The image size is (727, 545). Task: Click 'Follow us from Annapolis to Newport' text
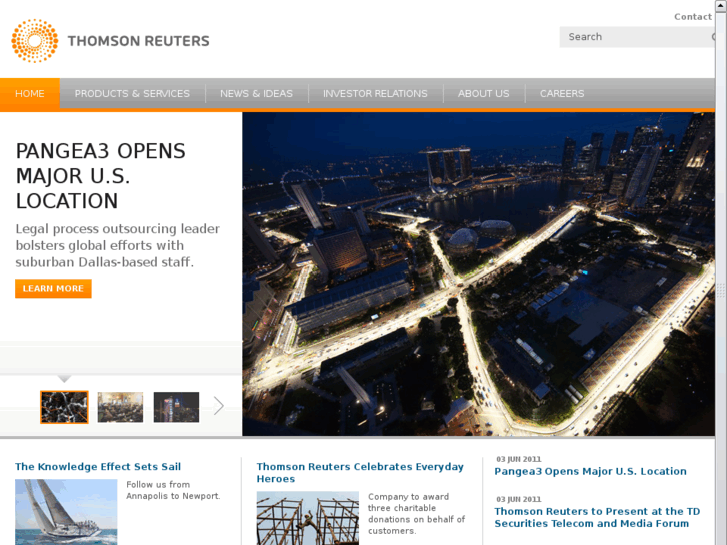[173, 490]
